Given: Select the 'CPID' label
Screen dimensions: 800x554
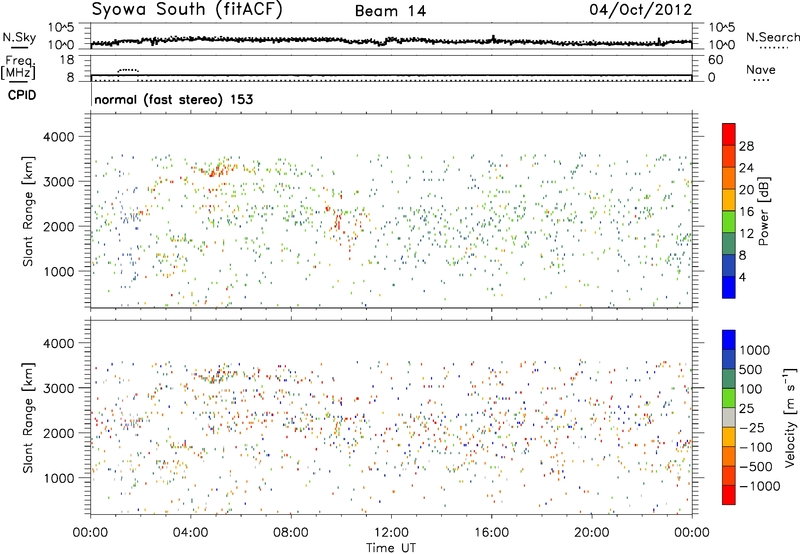Looking at the screenshot, I should coord(22,95).
